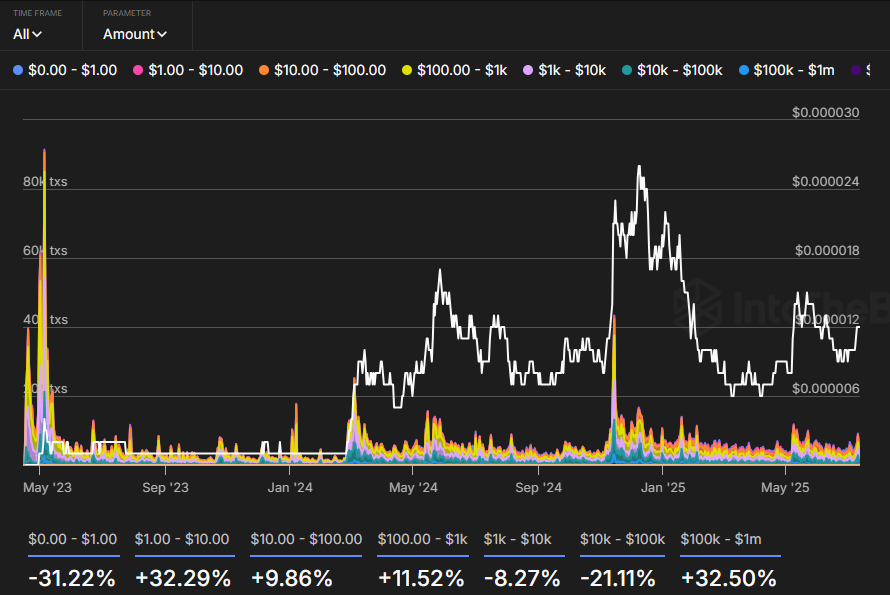Click the $0.000018 price axis label

click(x=827, y=250)
